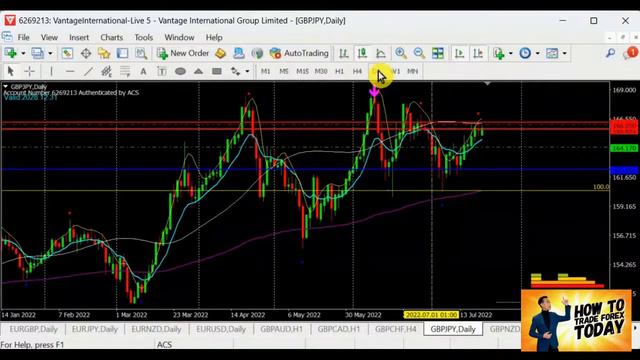
Task: Open the Data Window crosshair-circle icon
Action: pyautogui.click(x=86, y=53)
